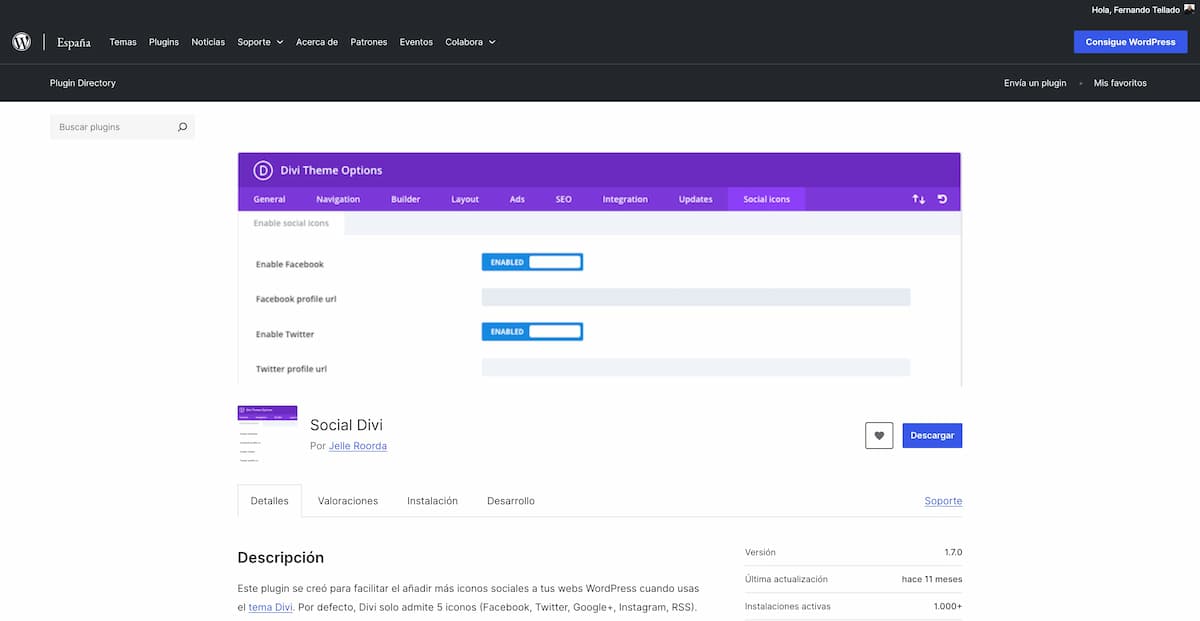Open the Valoraciones tab
This screenshot has width=1200, height=621.
348,501
